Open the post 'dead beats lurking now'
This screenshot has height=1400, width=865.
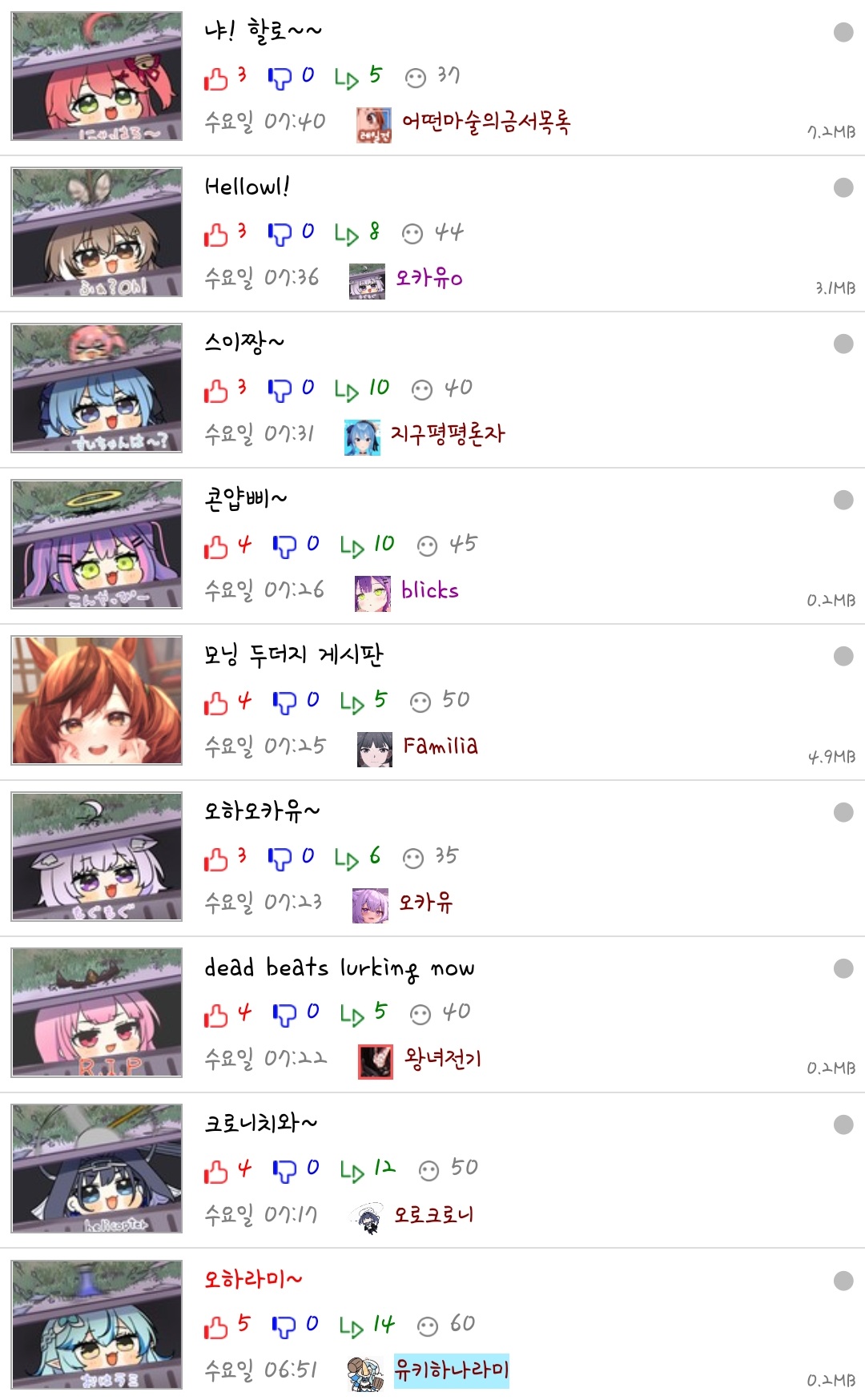point(339,968)
